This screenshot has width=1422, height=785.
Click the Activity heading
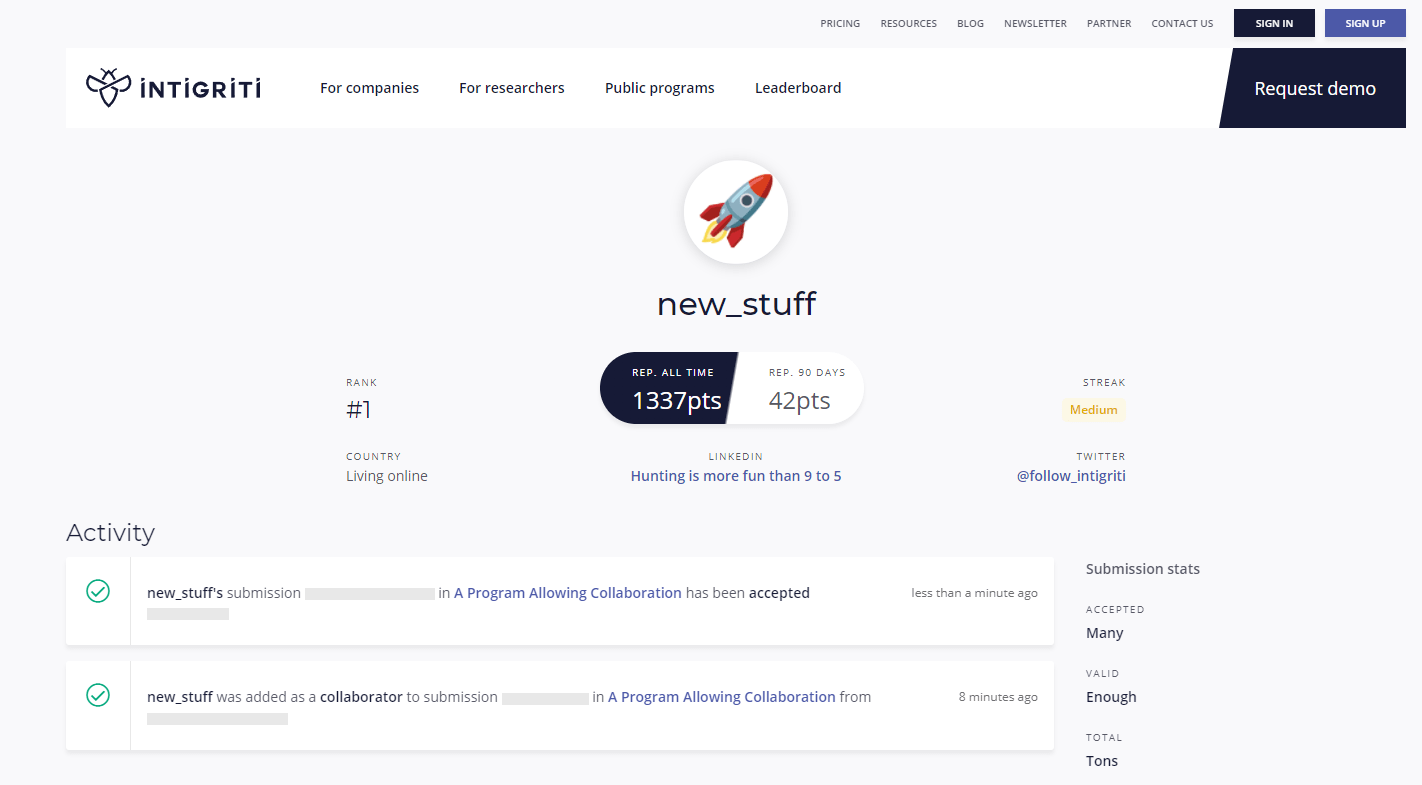[x=110, y=532]
